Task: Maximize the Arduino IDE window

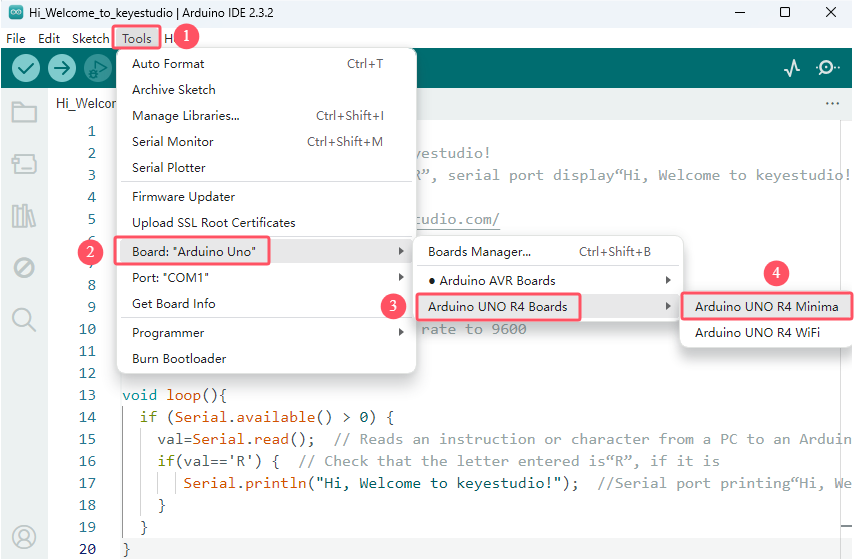Action: click(785, 12)
